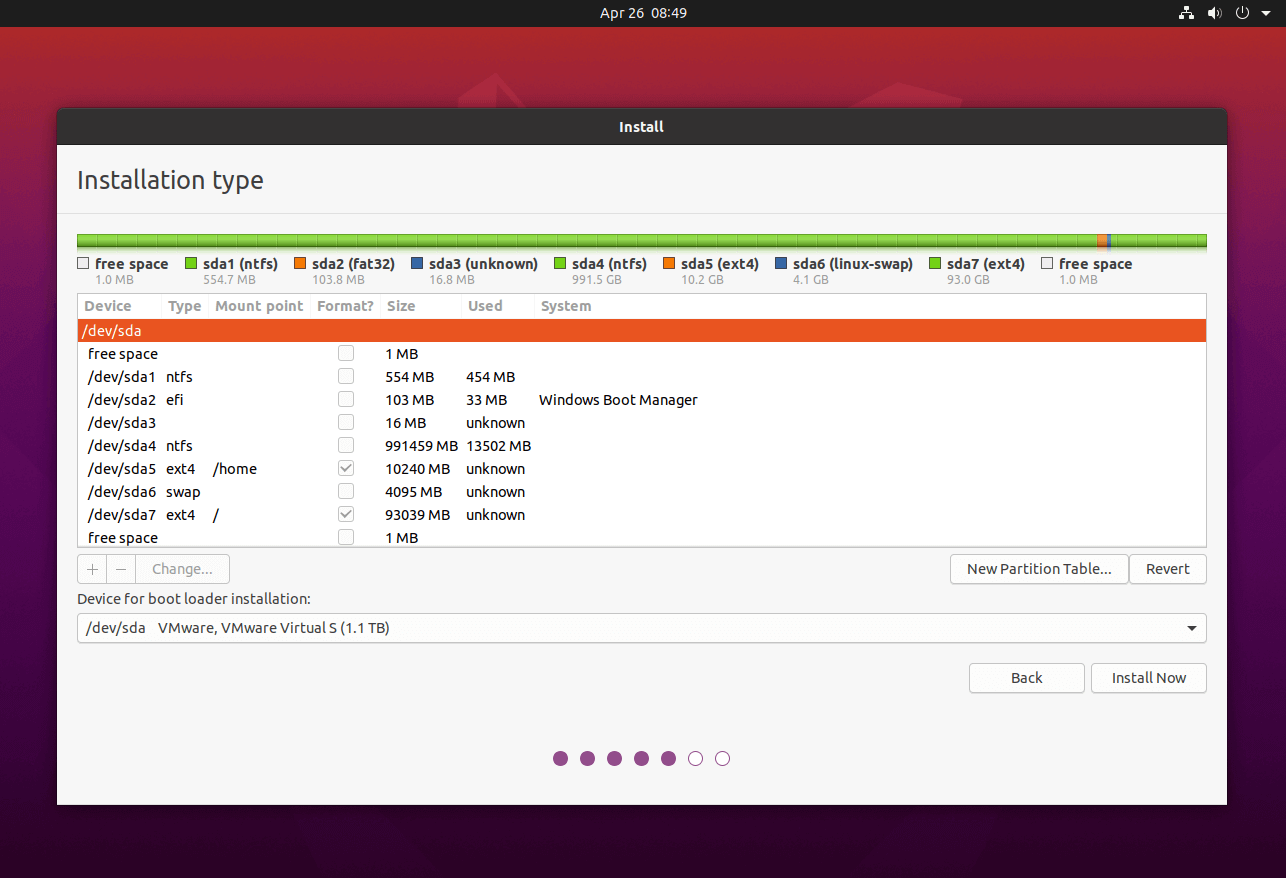
Task: Click sda5 (ext4) orange legend swatch
Action: coord(669,264)
